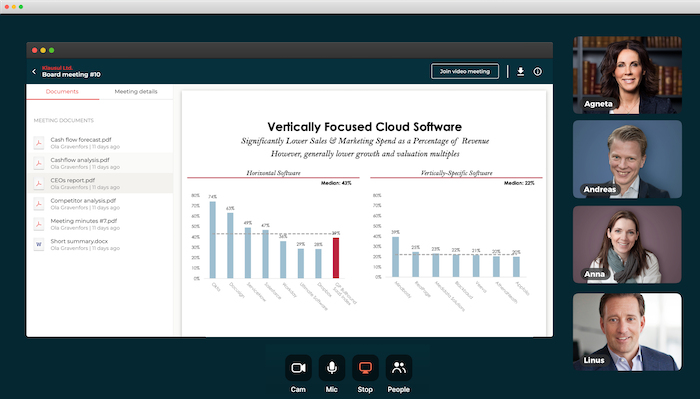Select Linus's video thumbnail
The height and width of the screenshot is (399, 700).
coord(627,332)
